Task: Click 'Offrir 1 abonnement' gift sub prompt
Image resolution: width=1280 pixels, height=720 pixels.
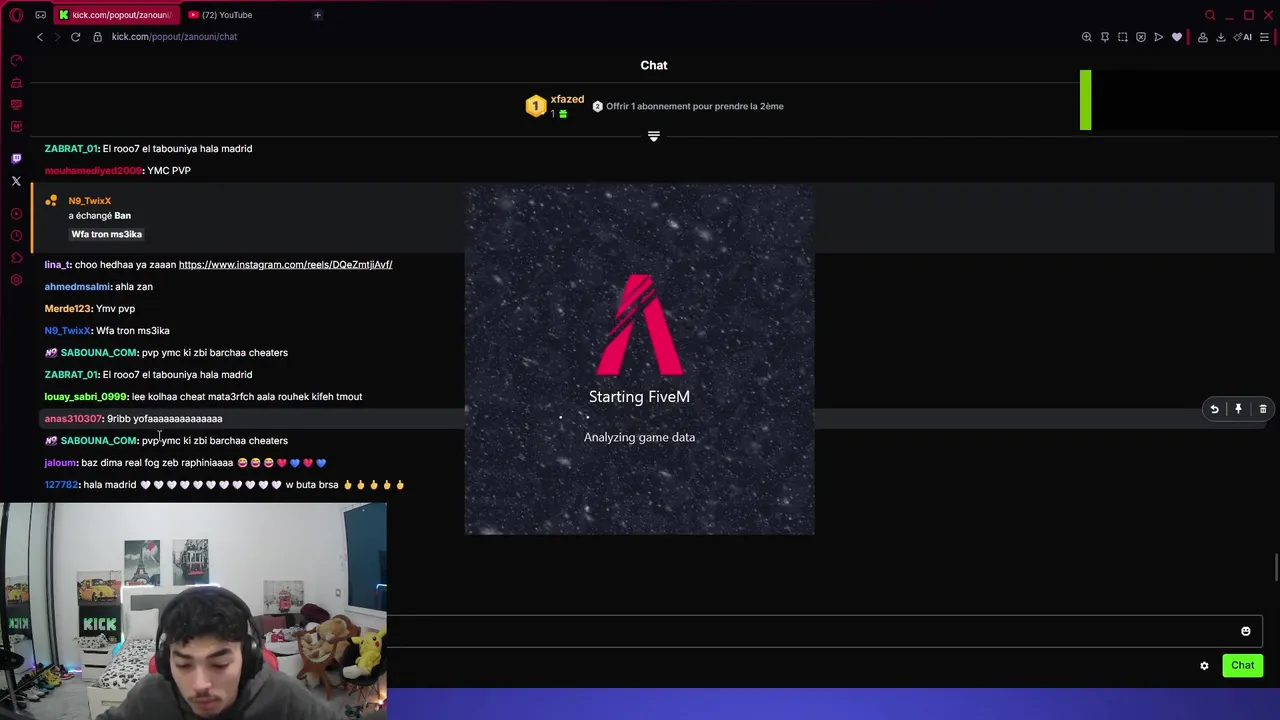Action: coord(687,106)
